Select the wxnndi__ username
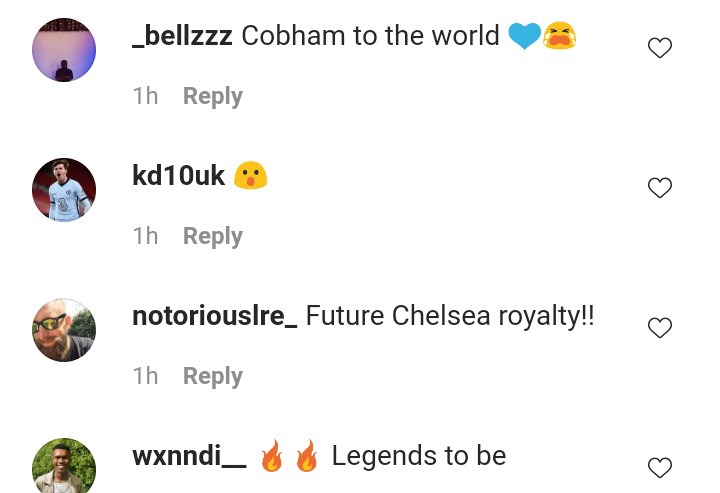This screenshot has width=720, height=493. point(189,456)
